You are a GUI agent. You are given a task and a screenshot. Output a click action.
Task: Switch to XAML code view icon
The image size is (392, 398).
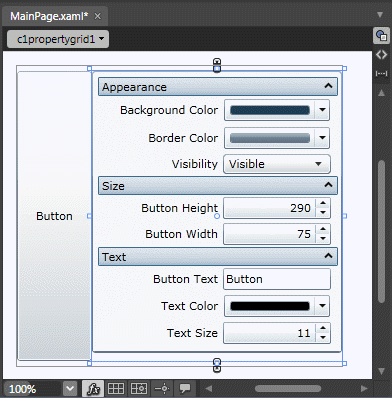(x=381, y=54)
